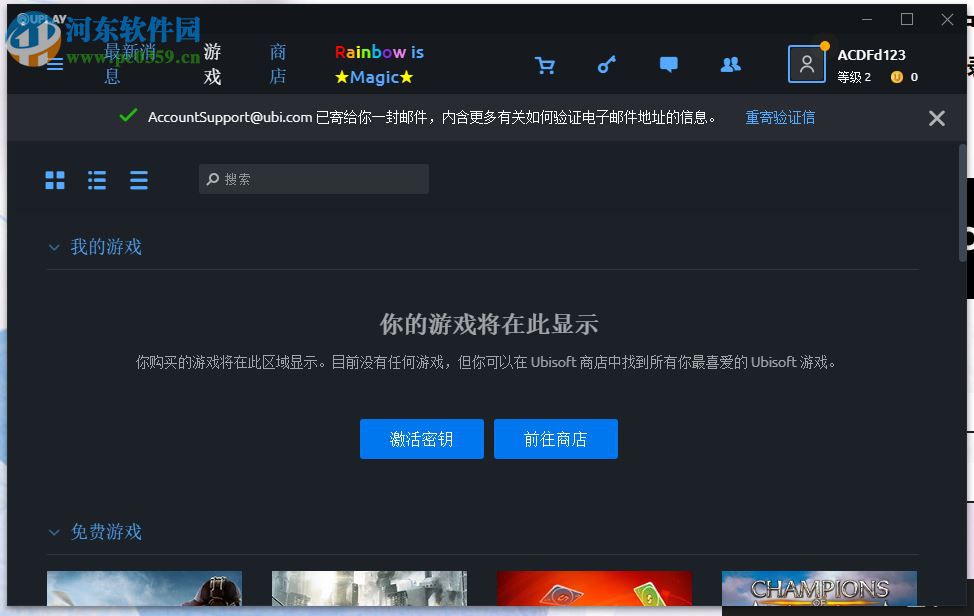Open the chat messages panel
The image size is (974, 616).
point(668,64)
